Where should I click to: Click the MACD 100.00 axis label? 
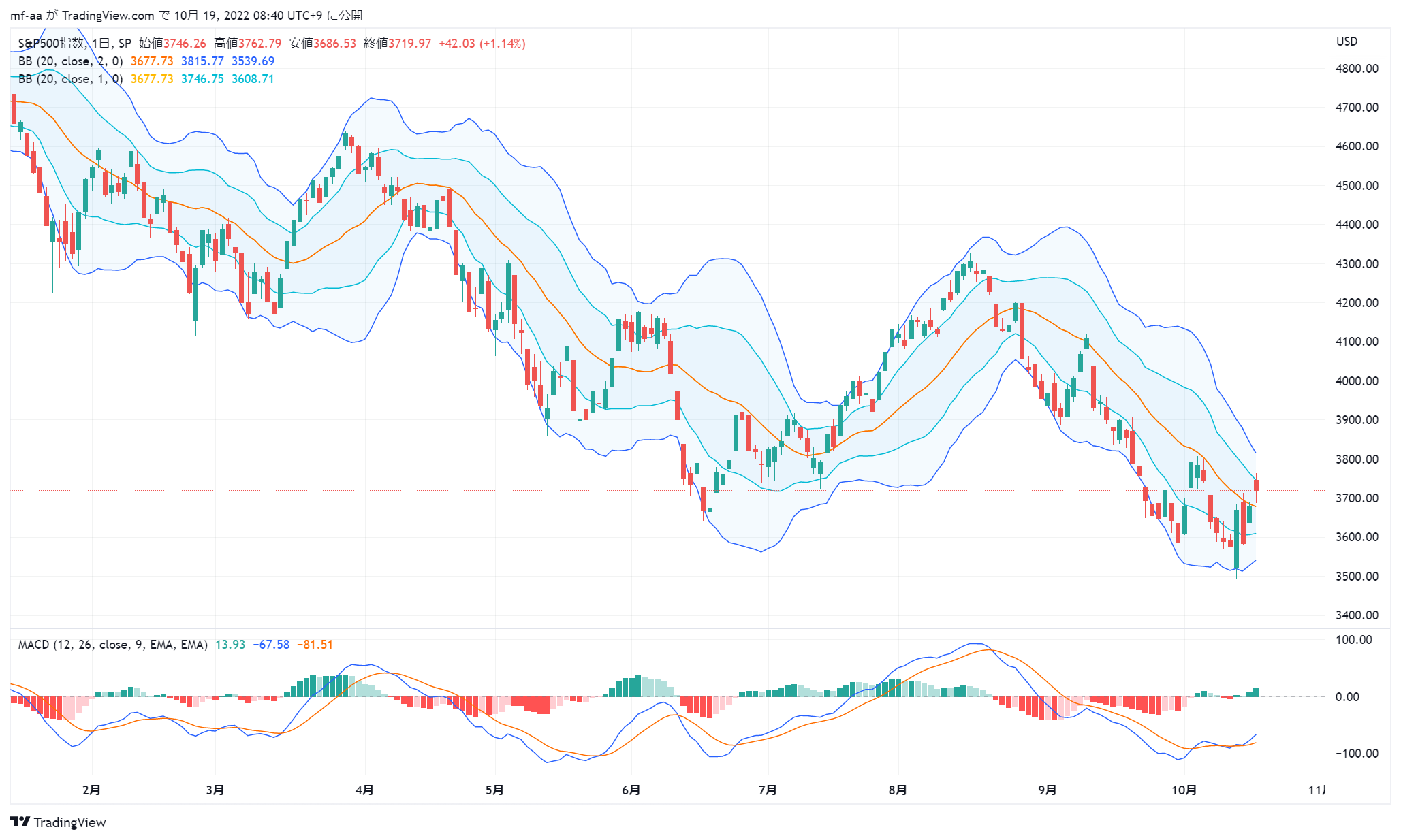(x=1354, y=640)
